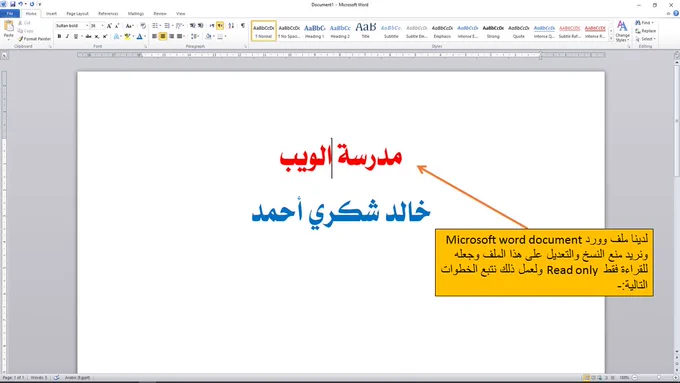Screen dimensions: 680x383
Task: Set left-to-right text direction
Action: coord(212,26)
